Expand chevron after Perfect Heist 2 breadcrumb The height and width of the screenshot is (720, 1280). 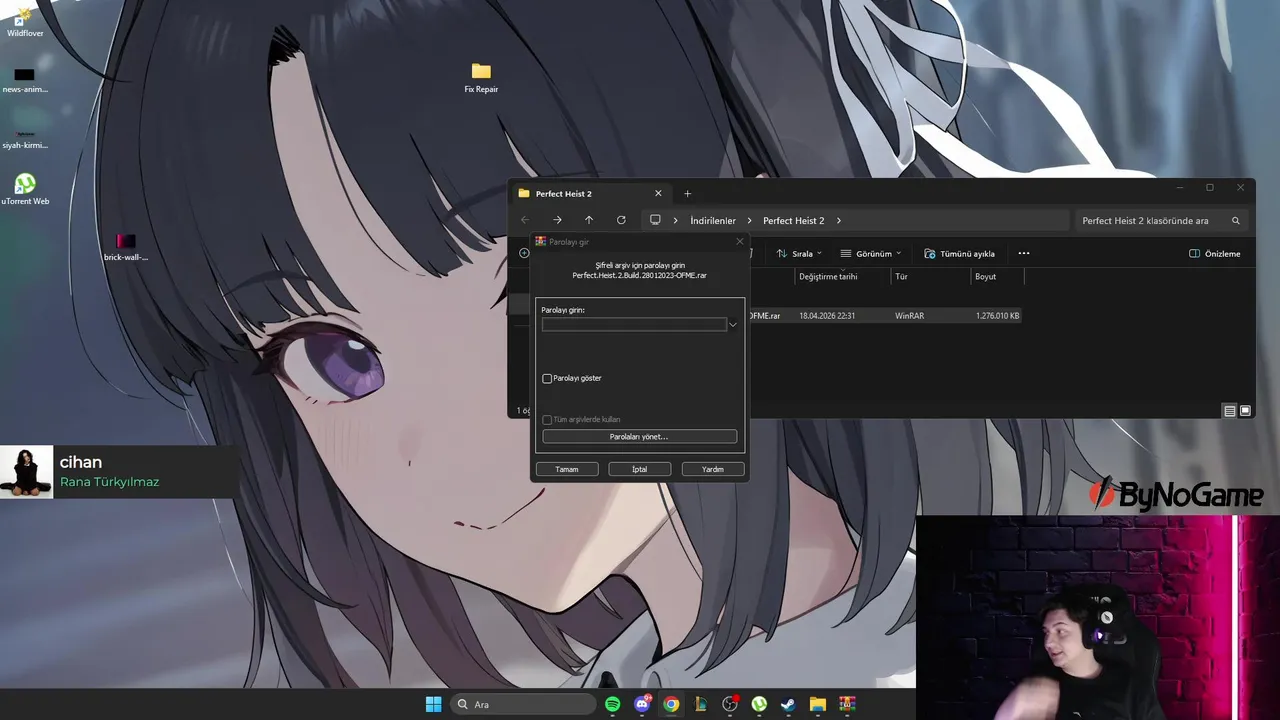pos(838,221)
